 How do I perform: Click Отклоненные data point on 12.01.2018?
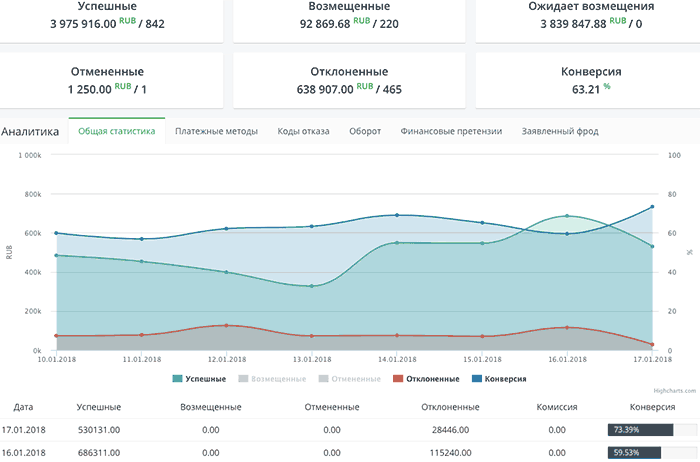point(226,326)
